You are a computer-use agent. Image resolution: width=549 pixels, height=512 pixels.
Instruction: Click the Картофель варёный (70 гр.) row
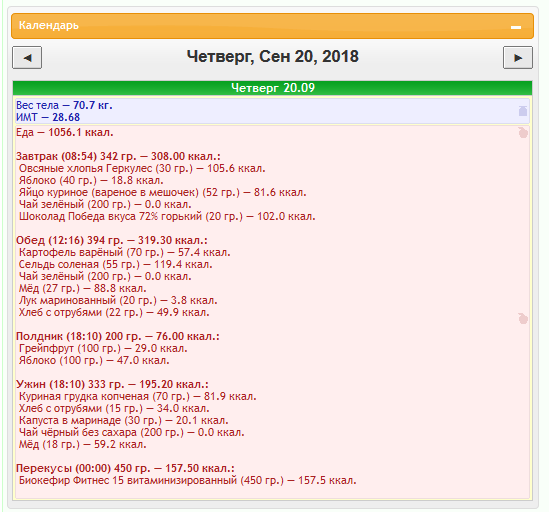124,252
